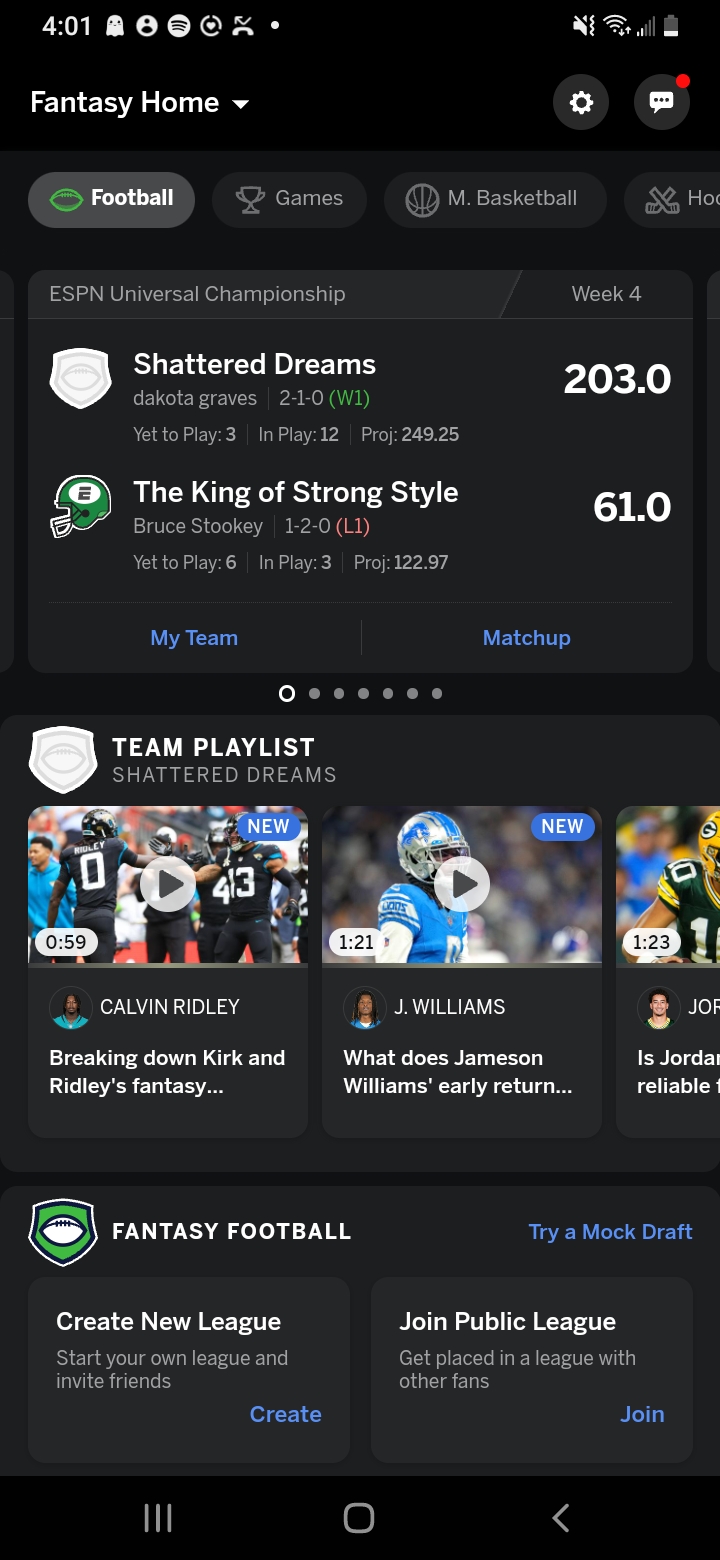Open the settings gear icon

pyautogui.click(x=581, y=102)
